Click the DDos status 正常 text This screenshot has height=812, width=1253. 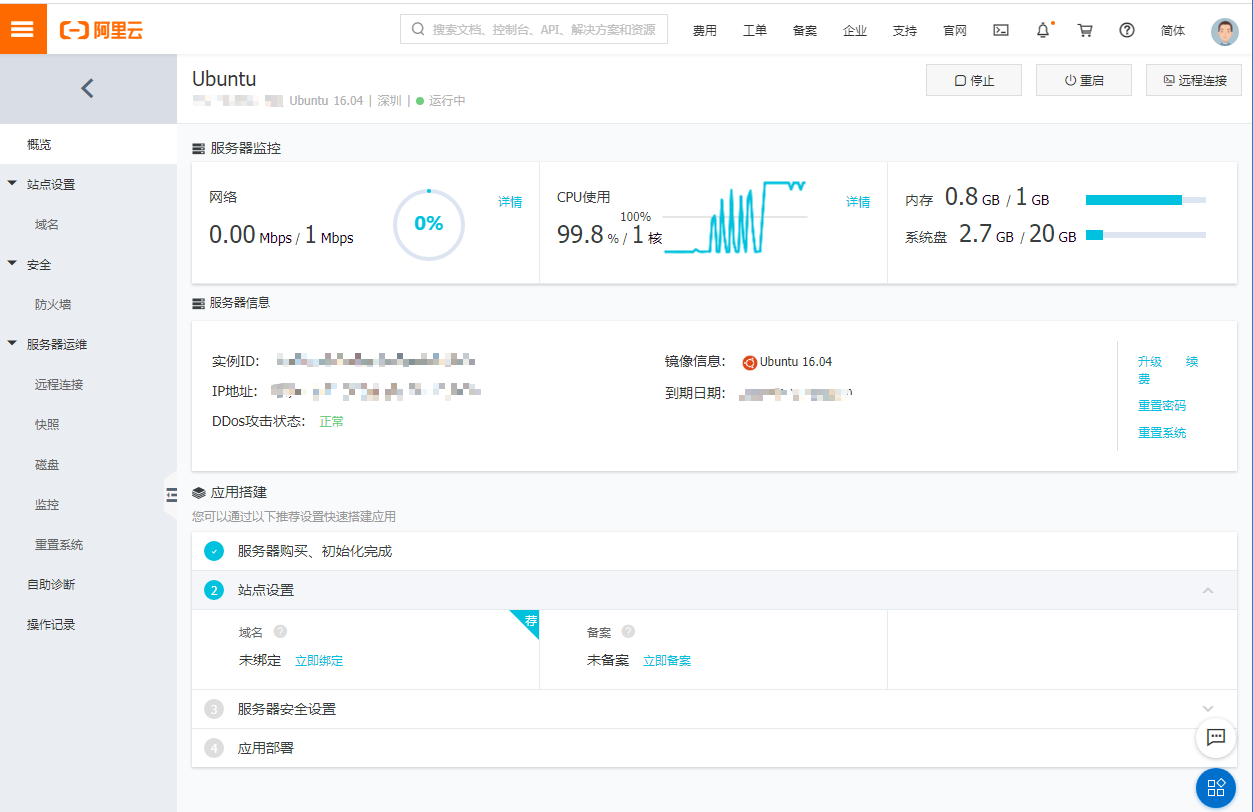[332, 422]
